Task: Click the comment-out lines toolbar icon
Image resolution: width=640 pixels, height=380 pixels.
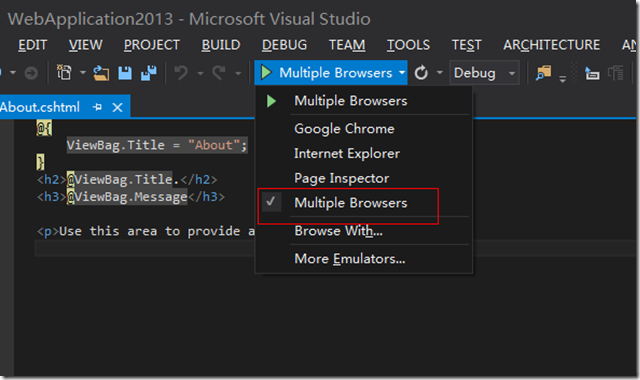Action: click(592, 73)
